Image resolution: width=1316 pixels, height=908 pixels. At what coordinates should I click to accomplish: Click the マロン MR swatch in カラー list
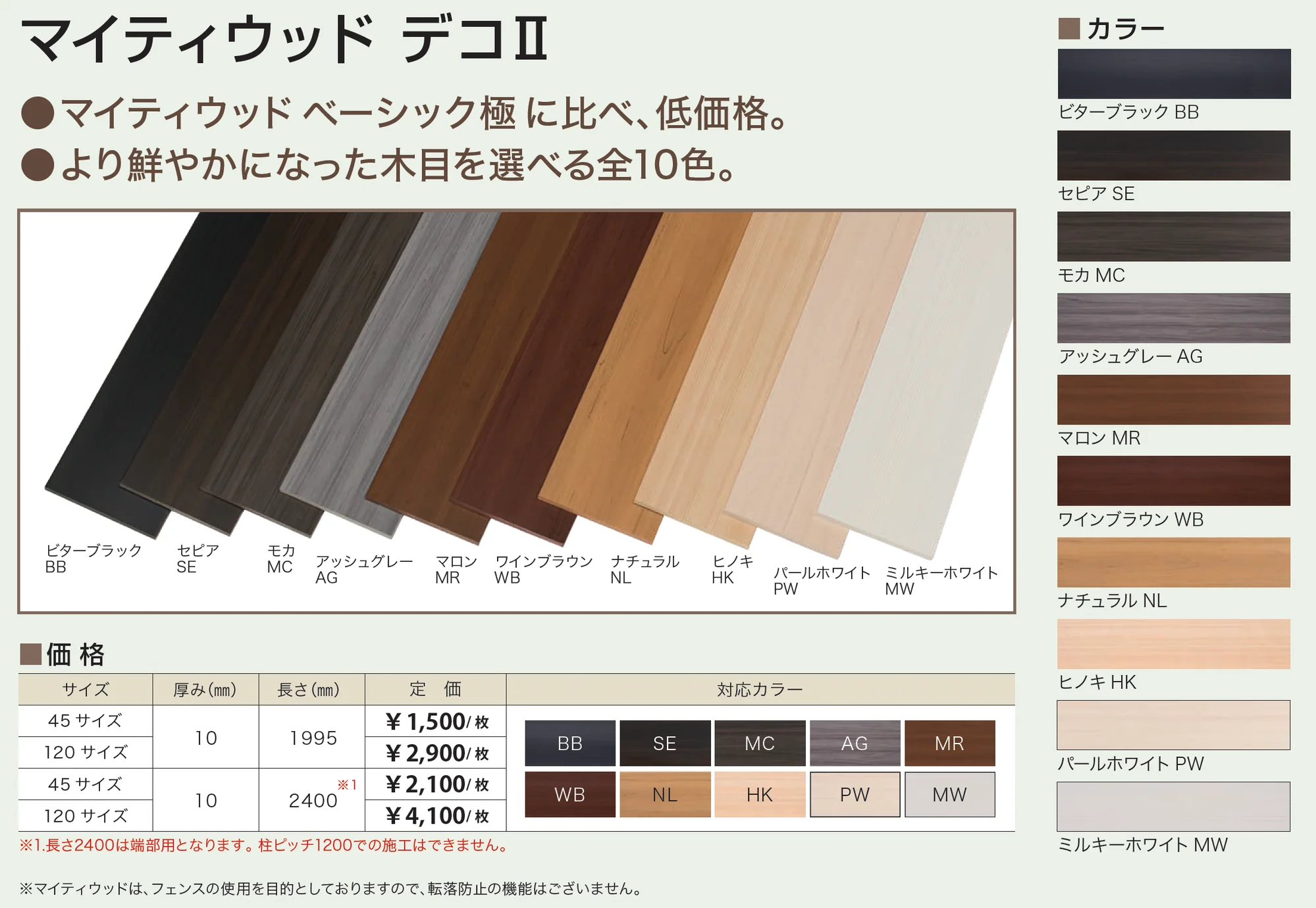coord(1174,399)
